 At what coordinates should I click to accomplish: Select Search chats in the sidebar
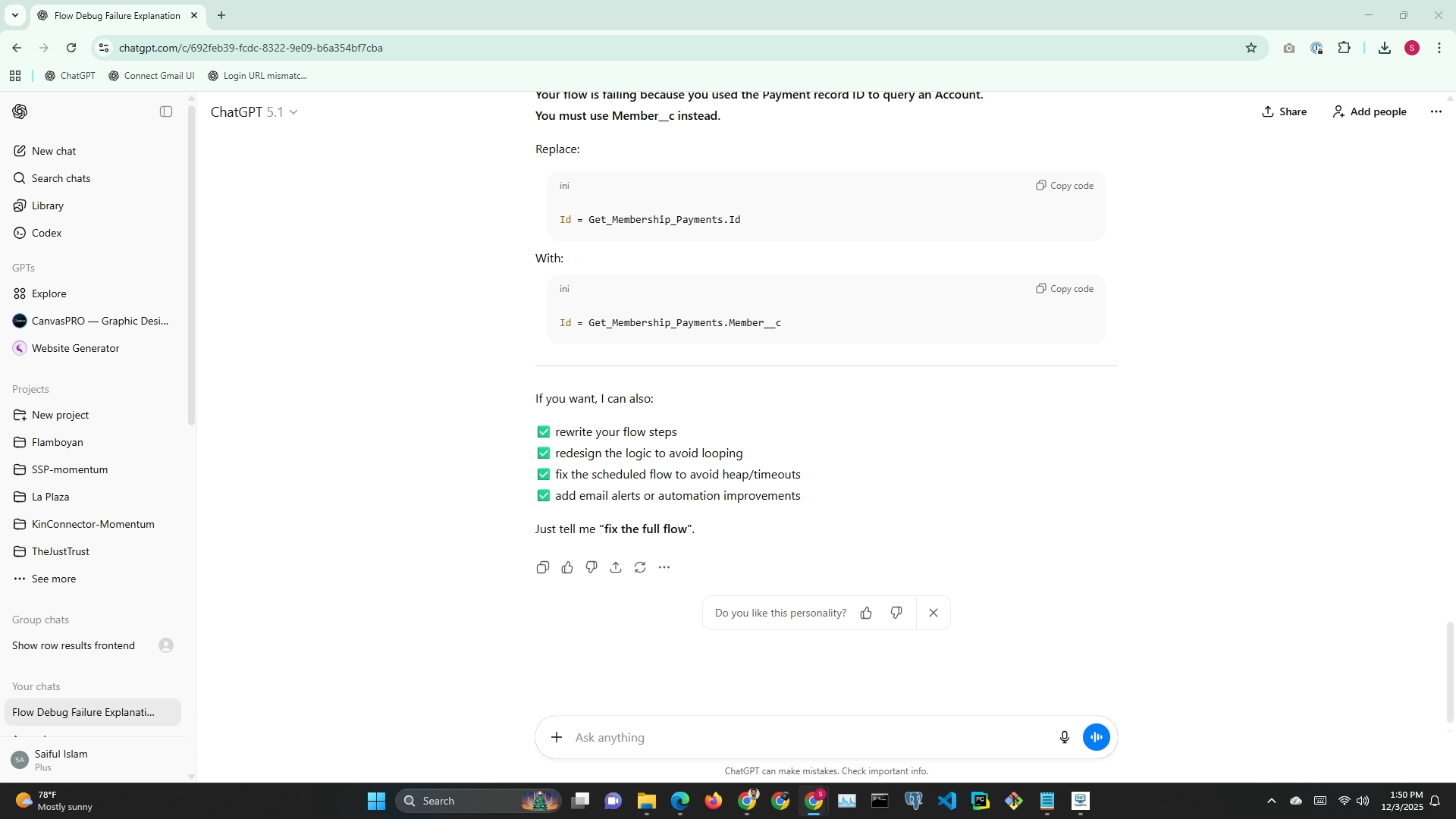click(x=61, y=178)
